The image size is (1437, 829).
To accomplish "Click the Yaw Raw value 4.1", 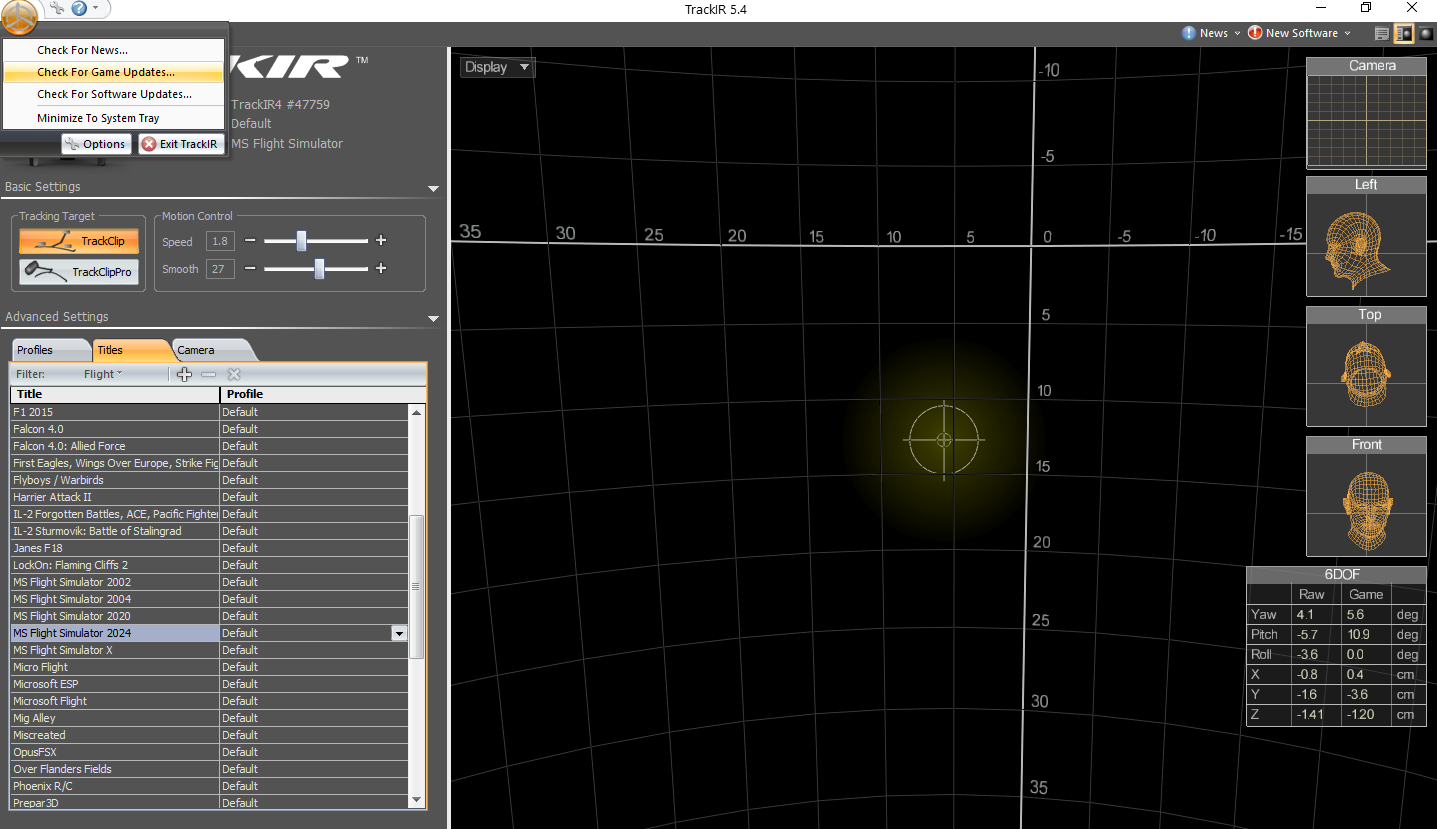I will click(1315, 615).
